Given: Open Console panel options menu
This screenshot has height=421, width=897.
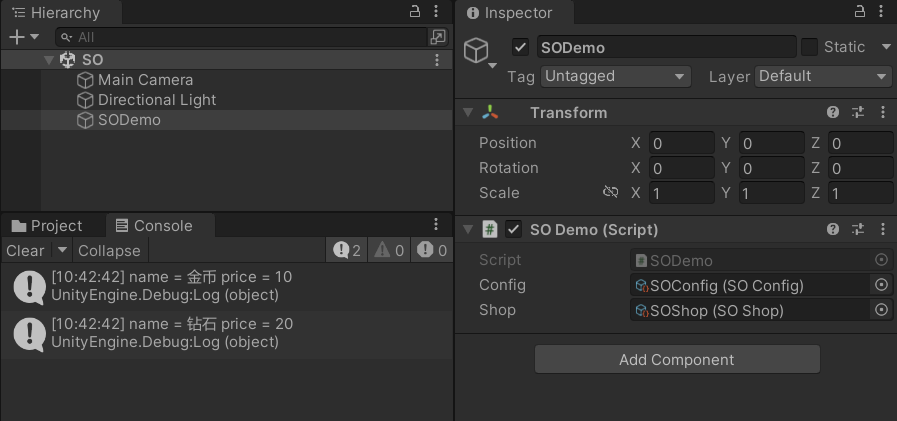Looking at the screenshot, I should 436,224.
